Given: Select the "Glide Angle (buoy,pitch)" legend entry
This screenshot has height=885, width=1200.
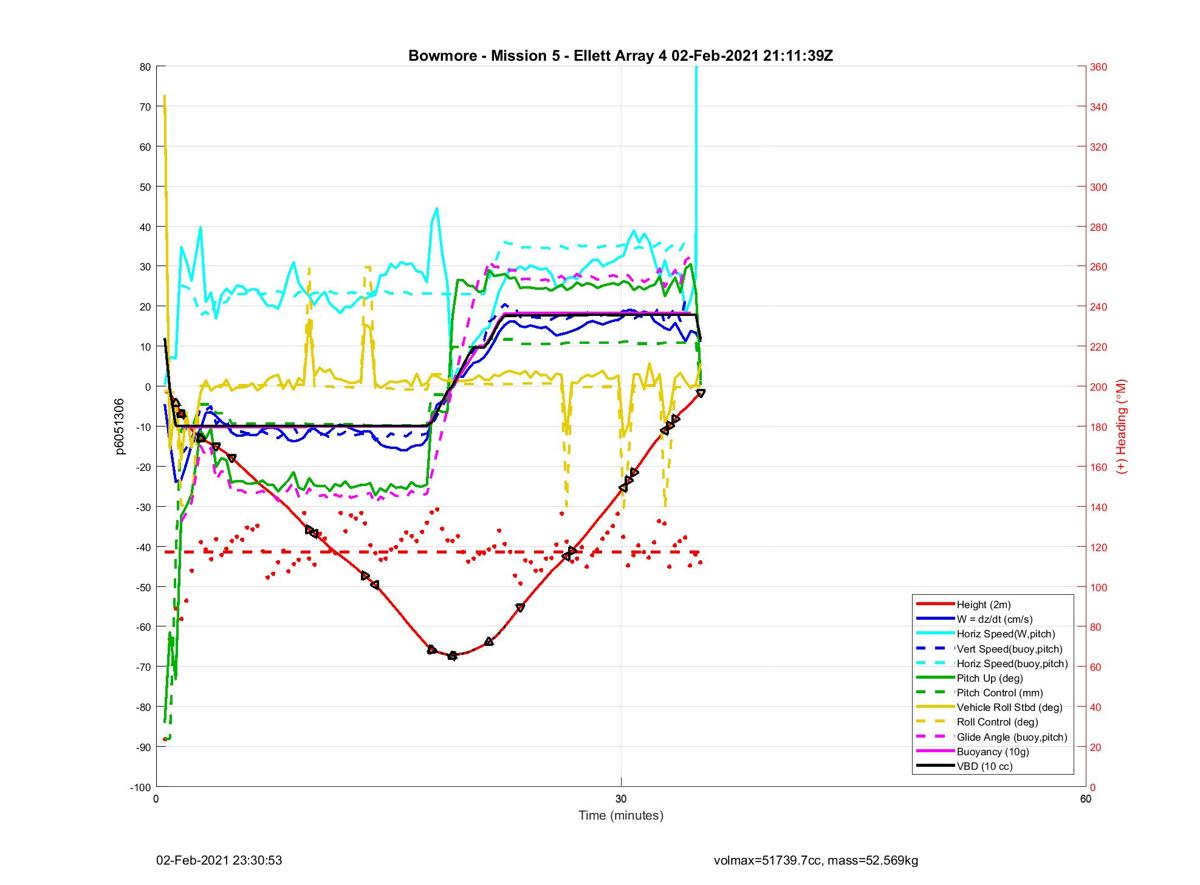Looking at the screenshot, I should (x=1012, y=737).
